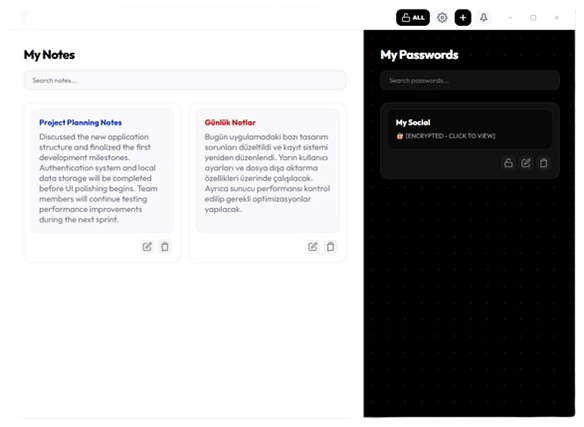The height and width of the screenshot is (427, 584).
Task: Reveal encrypted My Social password text
Action: point(450,136)
